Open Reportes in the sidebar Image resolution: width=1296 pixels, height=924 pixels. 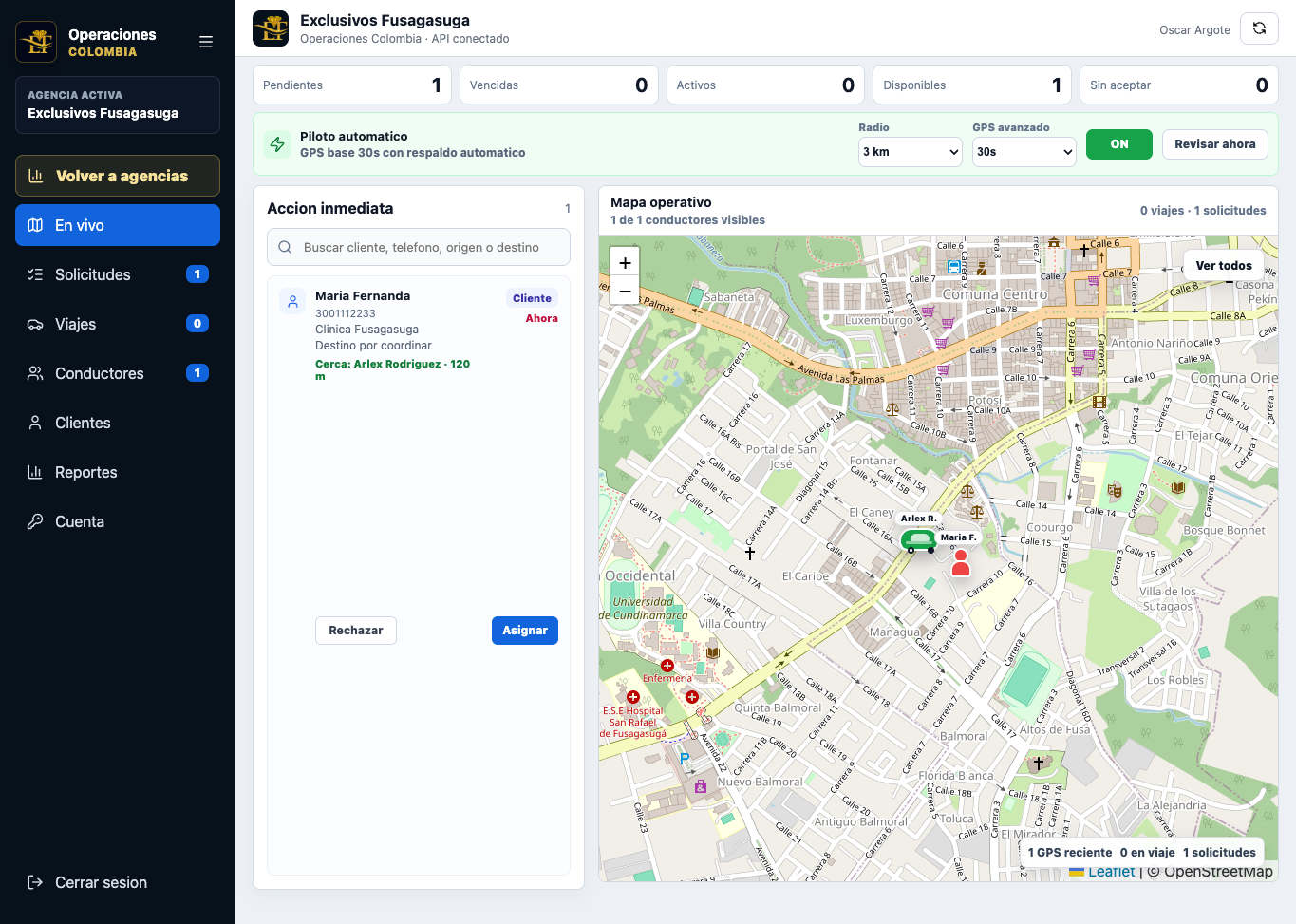coord(118,472)
